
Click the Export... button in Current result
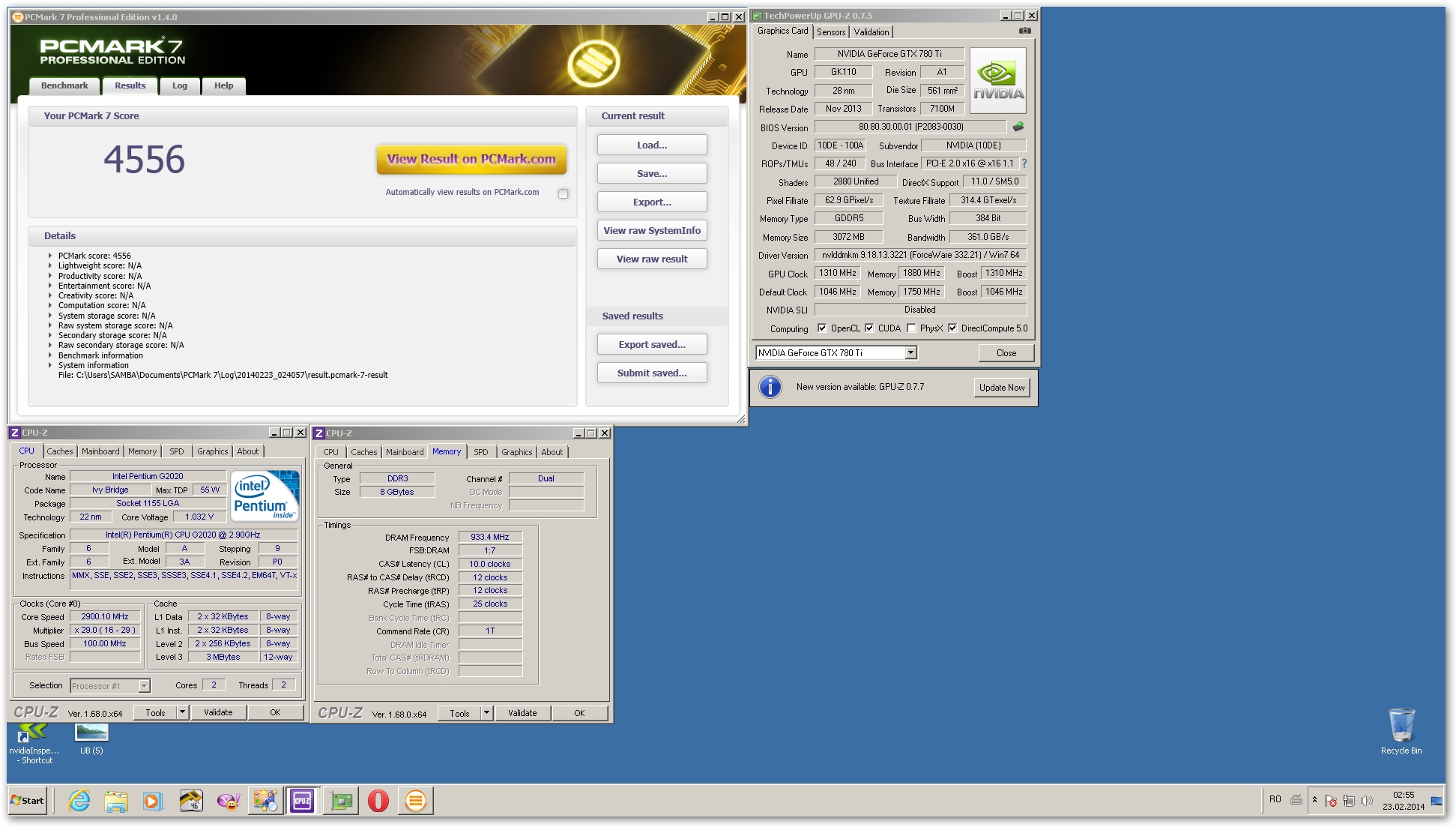(x=652, y=202)
